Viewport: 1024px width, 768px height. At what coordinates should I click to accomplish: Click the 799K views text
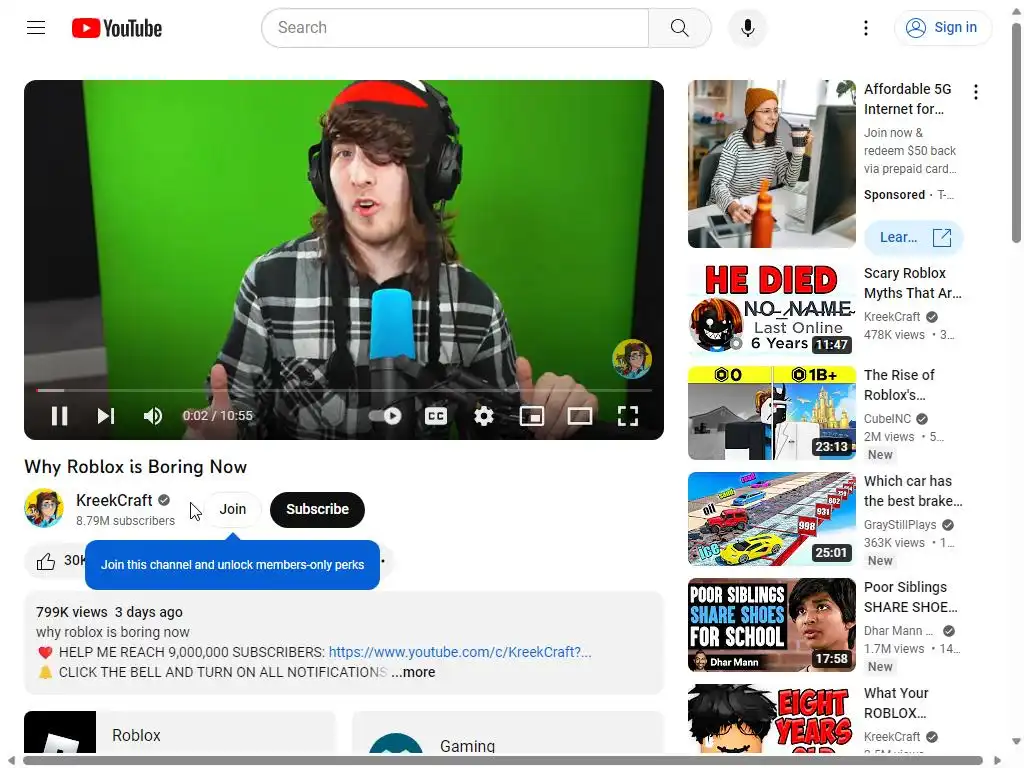coord(72,612)
